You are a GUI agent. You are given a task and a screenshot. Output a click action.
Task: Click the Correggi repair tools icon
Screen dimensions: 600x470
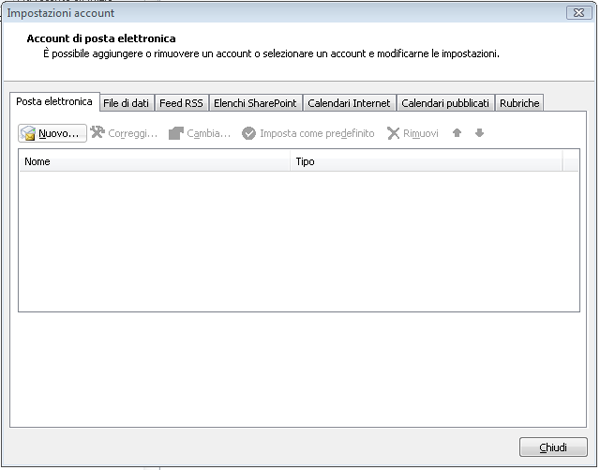tap(97, 133)
